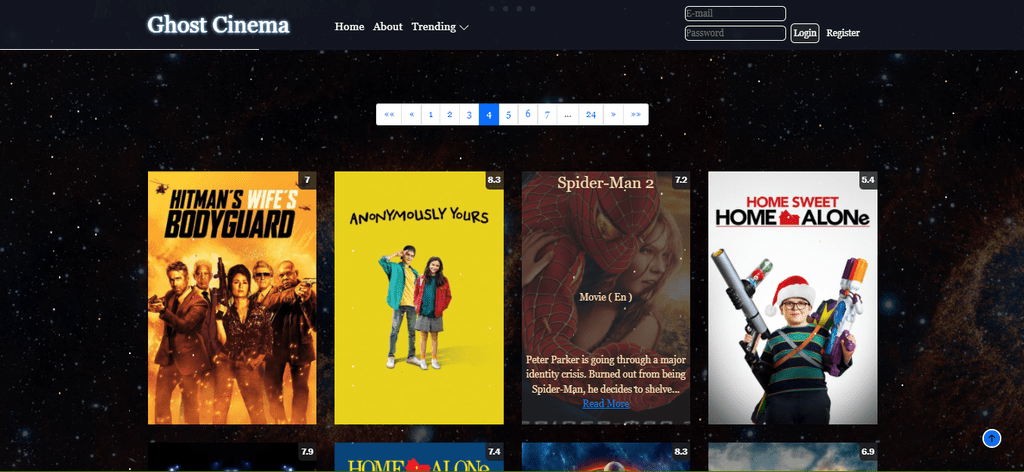1024x472 pixels.
Task: Go to next page with » button
Action: tap(613, 114)
